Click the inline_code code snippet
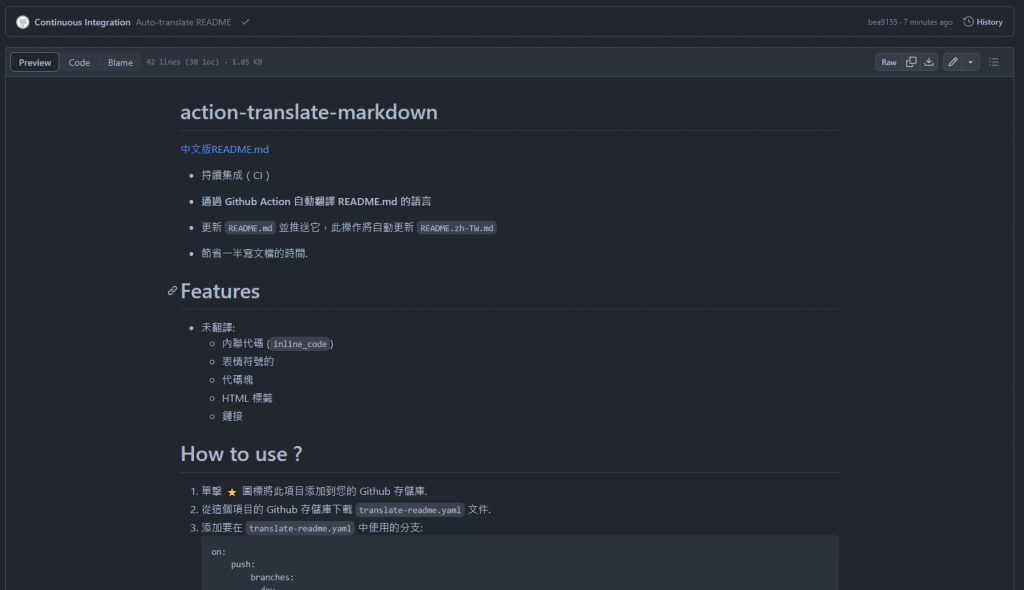The width and height of the screenshot is (1024, 590). point(300,344)
